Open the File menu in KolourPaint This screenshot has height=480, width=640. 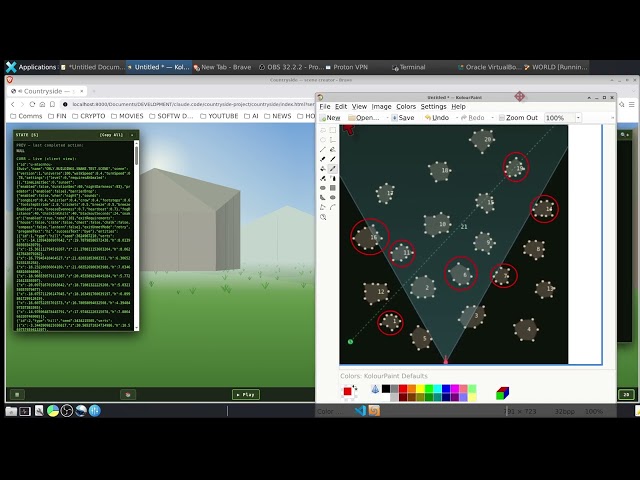325,107
